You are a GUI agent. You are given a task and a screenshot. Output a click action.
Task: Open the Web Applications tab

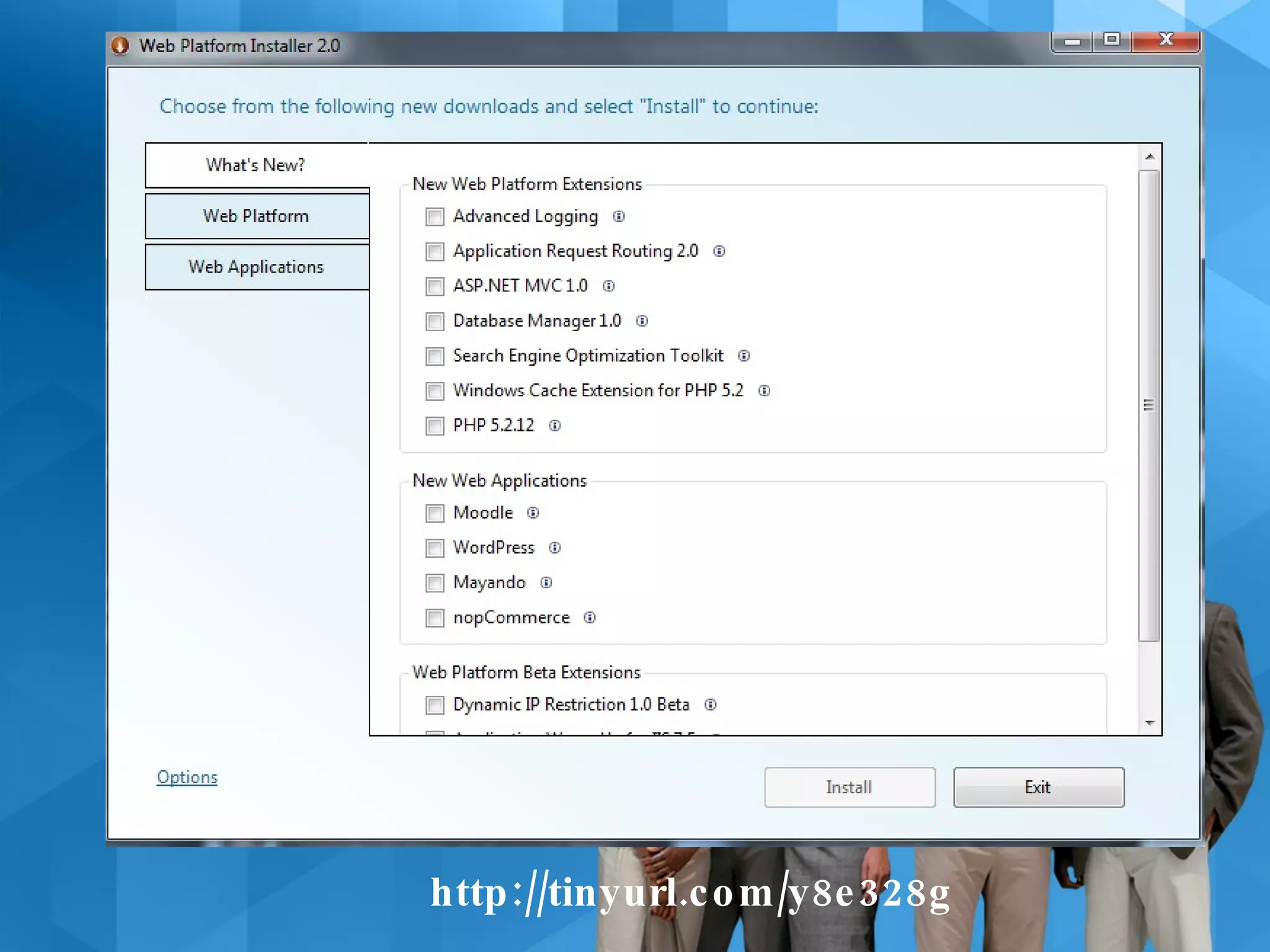[256, 267]
